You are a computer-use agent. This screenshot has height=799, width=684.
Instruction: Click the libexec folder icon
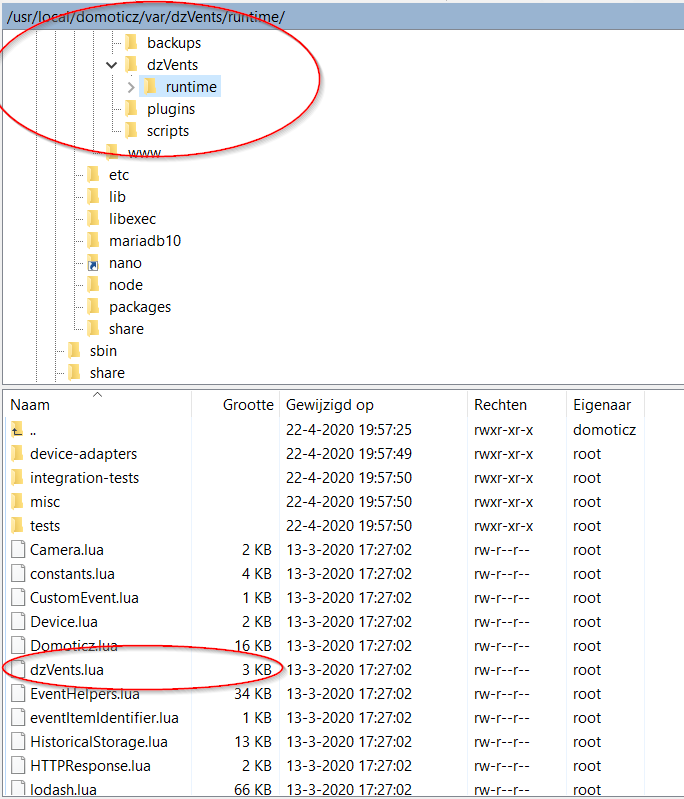click(x=93, y=218)
